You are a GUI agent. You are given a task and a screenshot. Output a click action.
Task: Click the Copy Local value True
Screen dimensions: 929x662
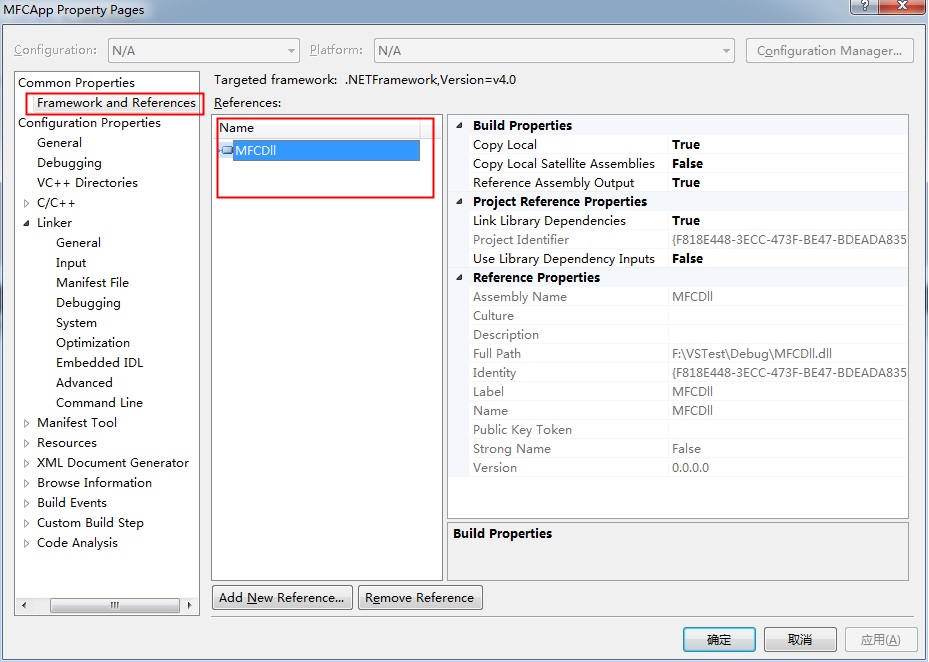(686, 145)
